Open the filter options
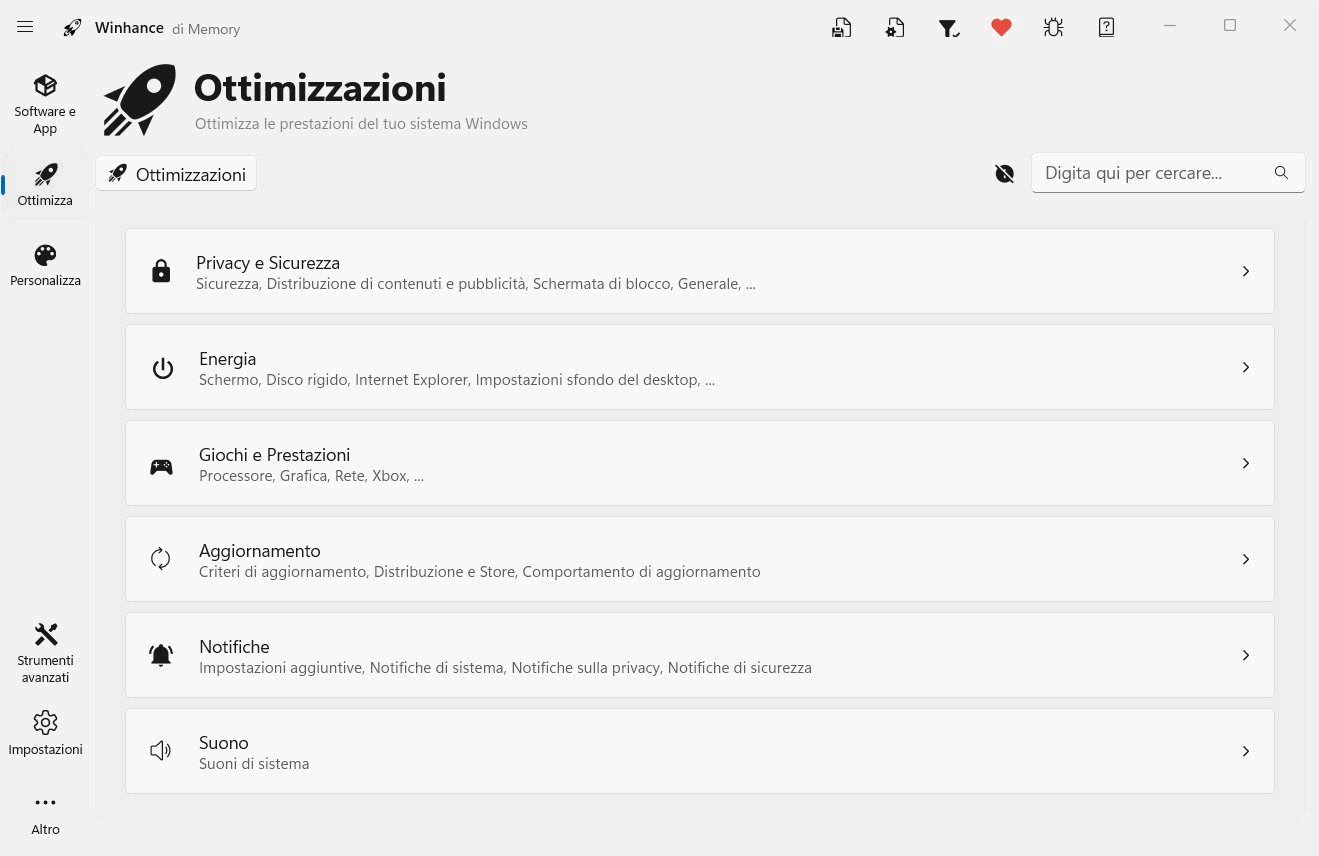The image size is (1319, 856). click(x=948, y=27)
